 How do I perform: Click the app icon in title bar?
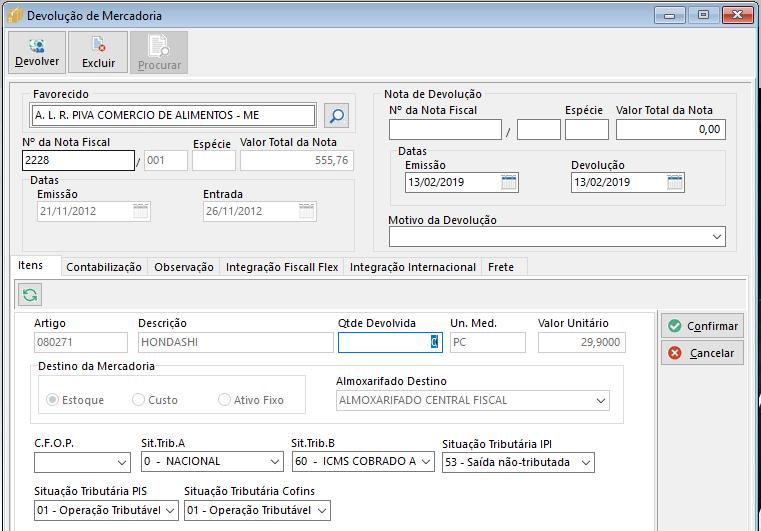point(15,16)
